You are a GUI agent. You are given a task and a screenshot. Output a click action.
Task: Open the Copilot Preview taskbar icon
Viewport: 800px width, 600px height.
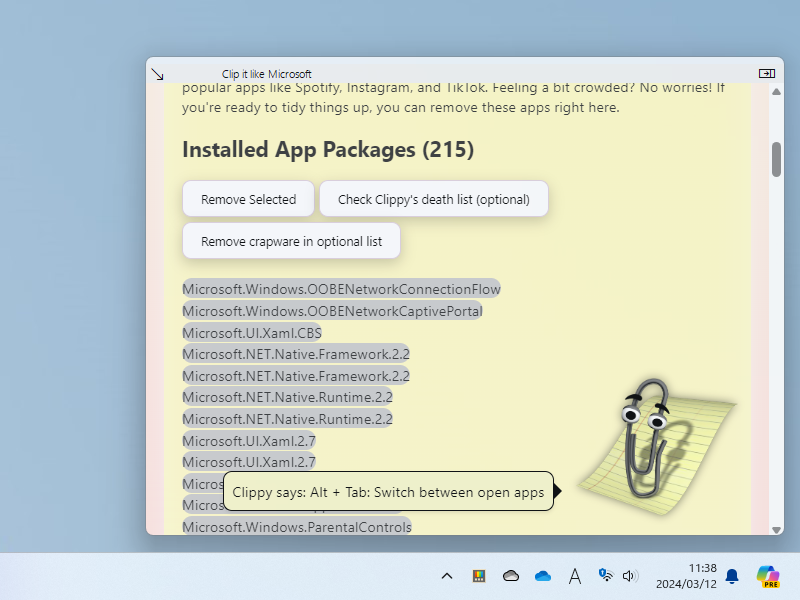pyautogui.click(x=768, y=576)
